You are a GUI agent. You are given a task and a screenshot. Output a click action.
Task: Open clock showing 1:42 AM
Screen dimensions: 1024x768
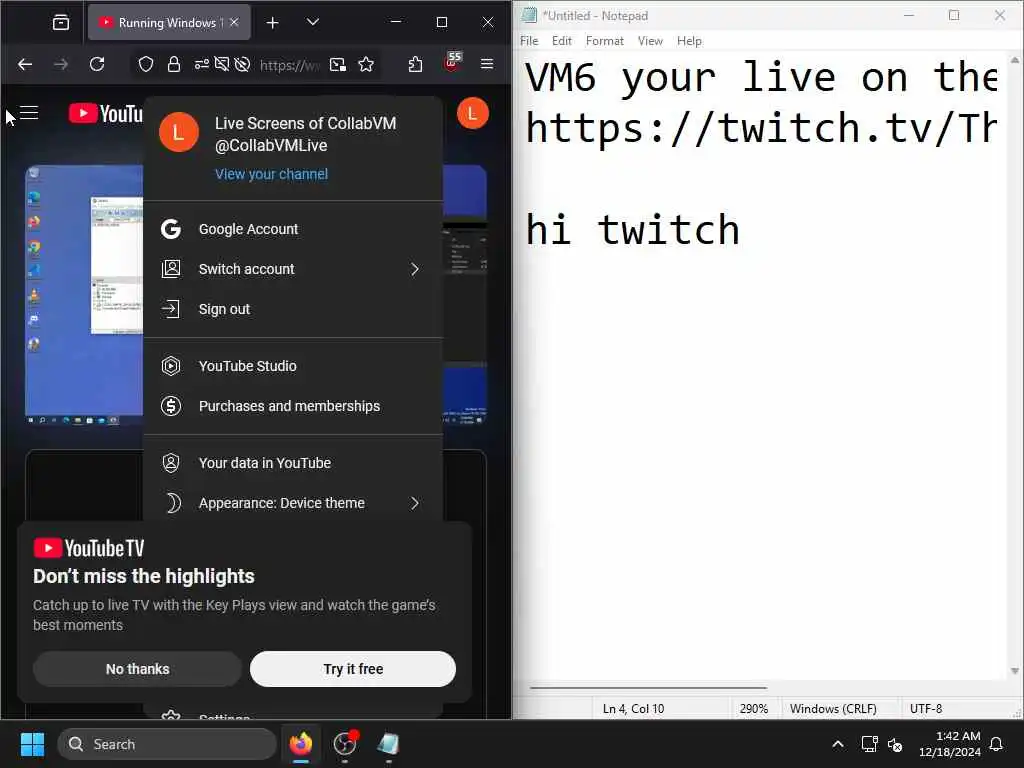tap(949, 744)
